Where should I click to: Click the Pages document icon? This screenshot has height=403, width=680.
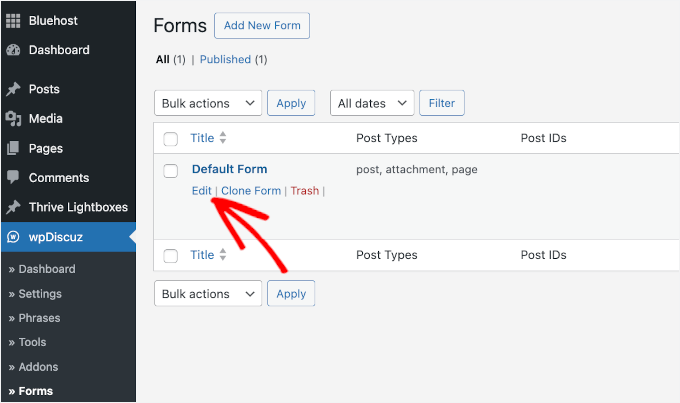point(13,148)
